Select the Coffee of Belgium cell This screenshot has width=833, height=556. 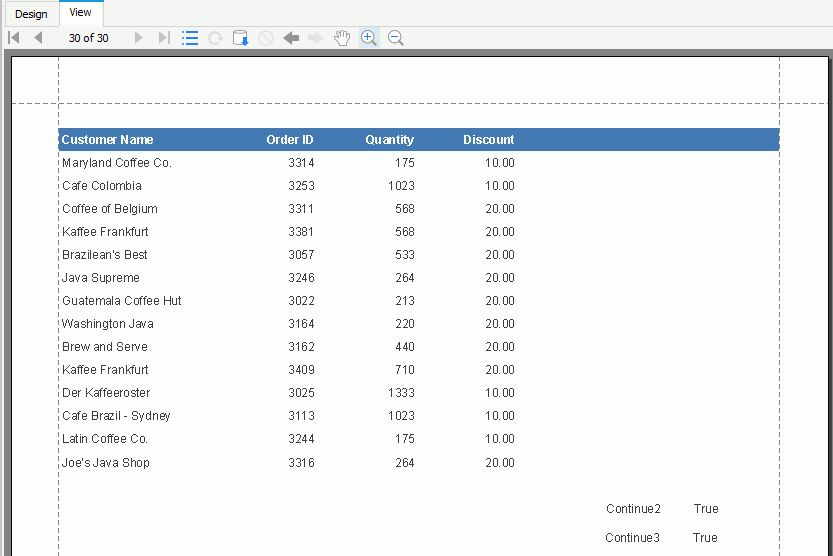110,209
